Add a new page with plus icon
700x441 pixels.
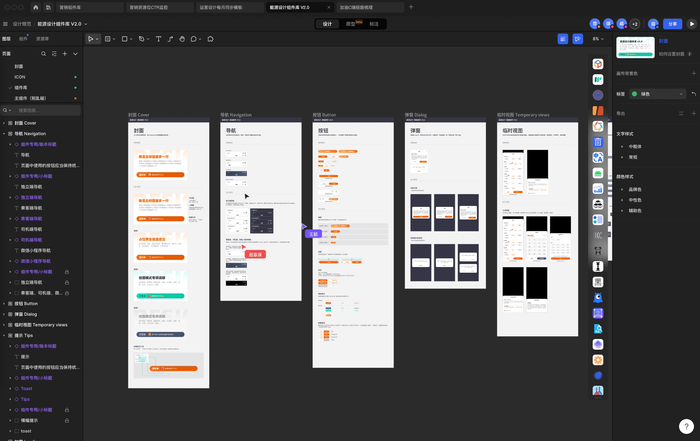[x=64, y=53]
